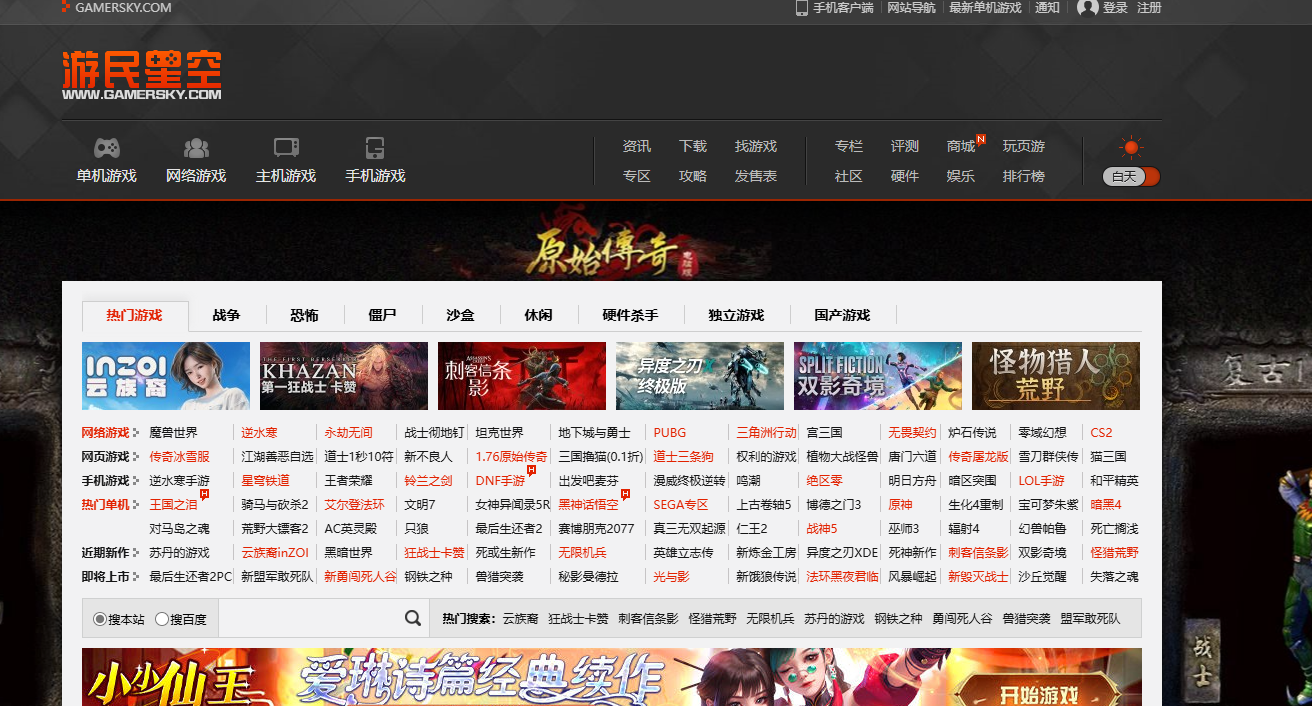Switch to the 热门游戏 tab

[135, 315]
